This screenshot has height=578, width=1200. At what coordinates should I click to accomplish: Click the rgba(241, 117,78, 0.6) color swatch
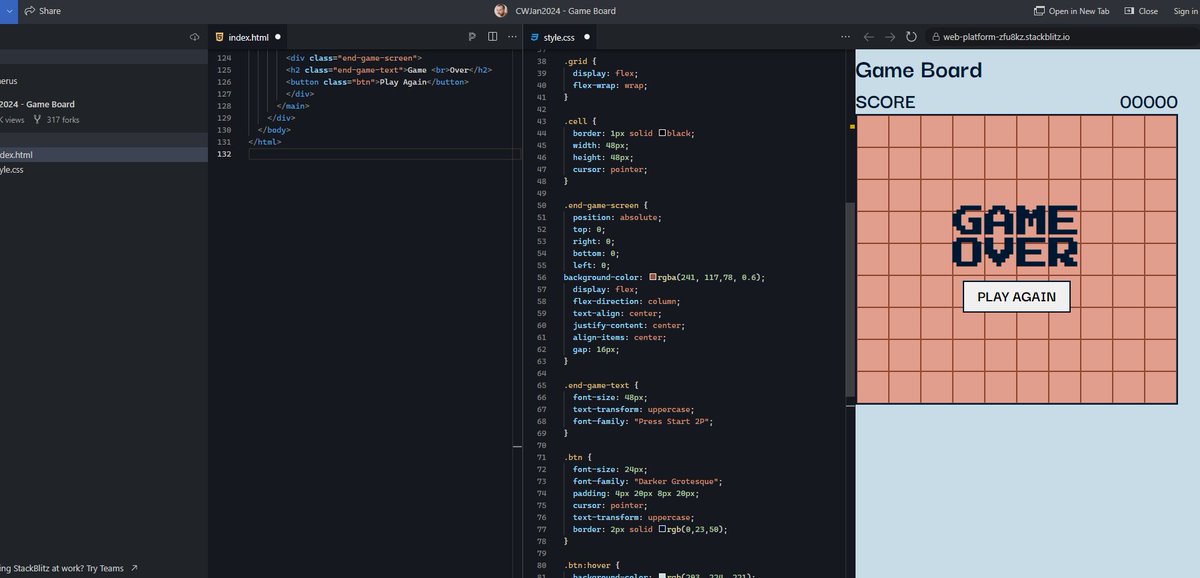[653, 277]
